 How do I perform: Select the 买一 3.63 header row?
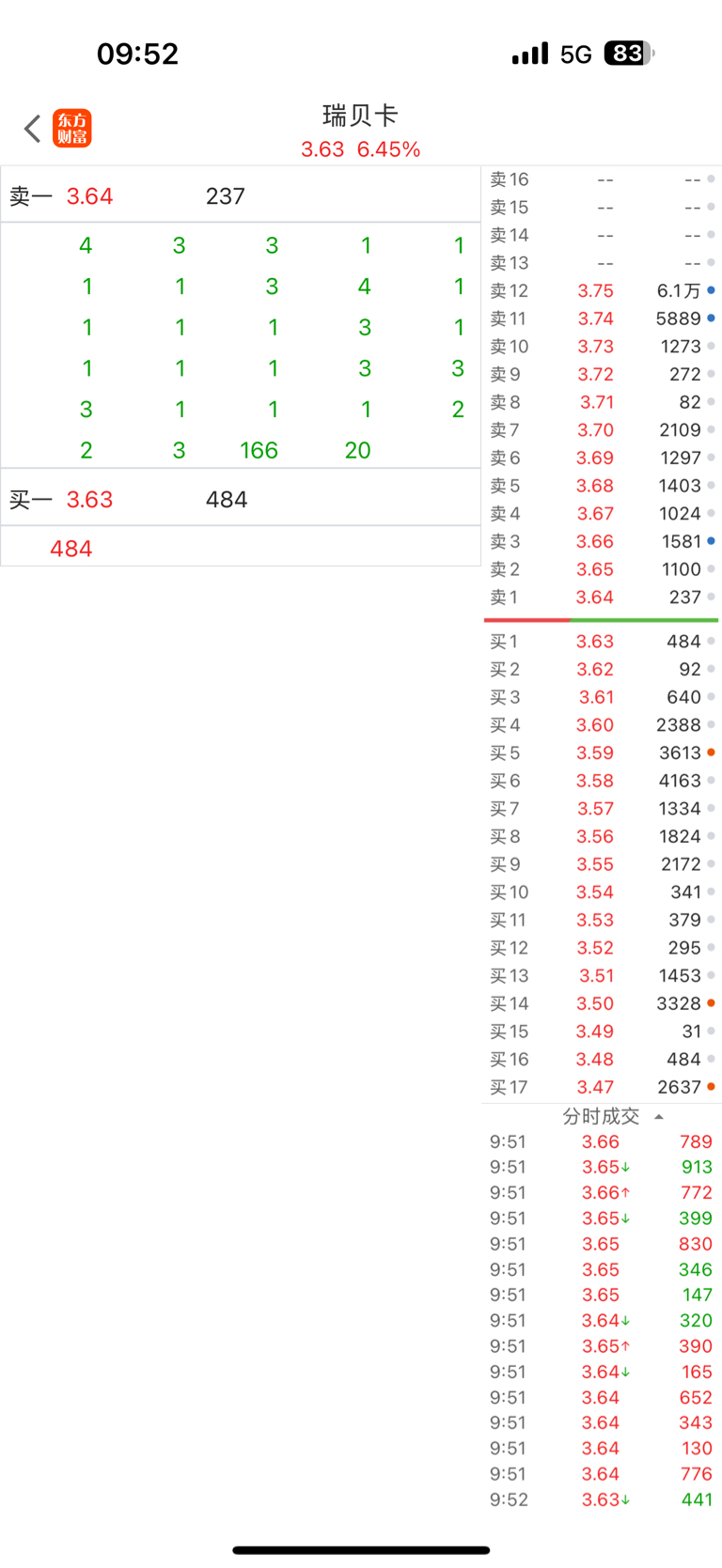241,499
